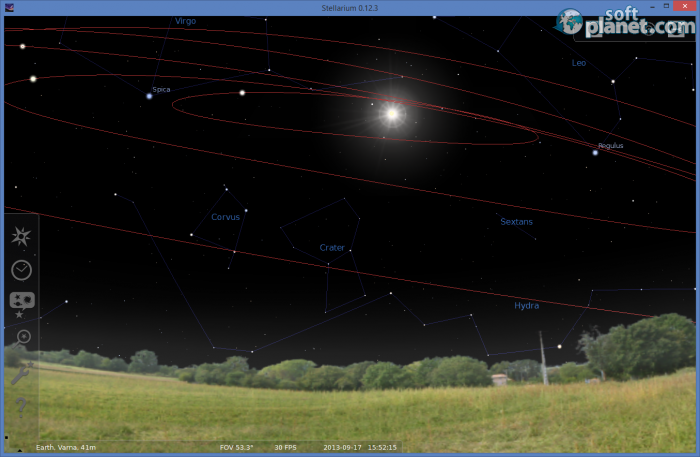This screenshot has width=700, height=457.
Task: Click the Crater constellation label
Action: click(x=332, y=247)
